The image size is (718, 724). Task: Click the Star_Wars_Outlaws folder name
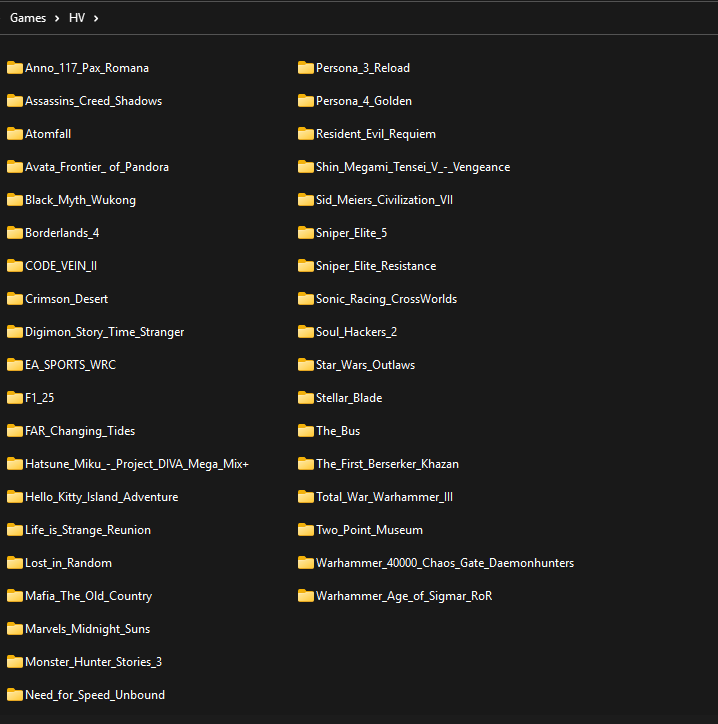click(x=365, y=365)
